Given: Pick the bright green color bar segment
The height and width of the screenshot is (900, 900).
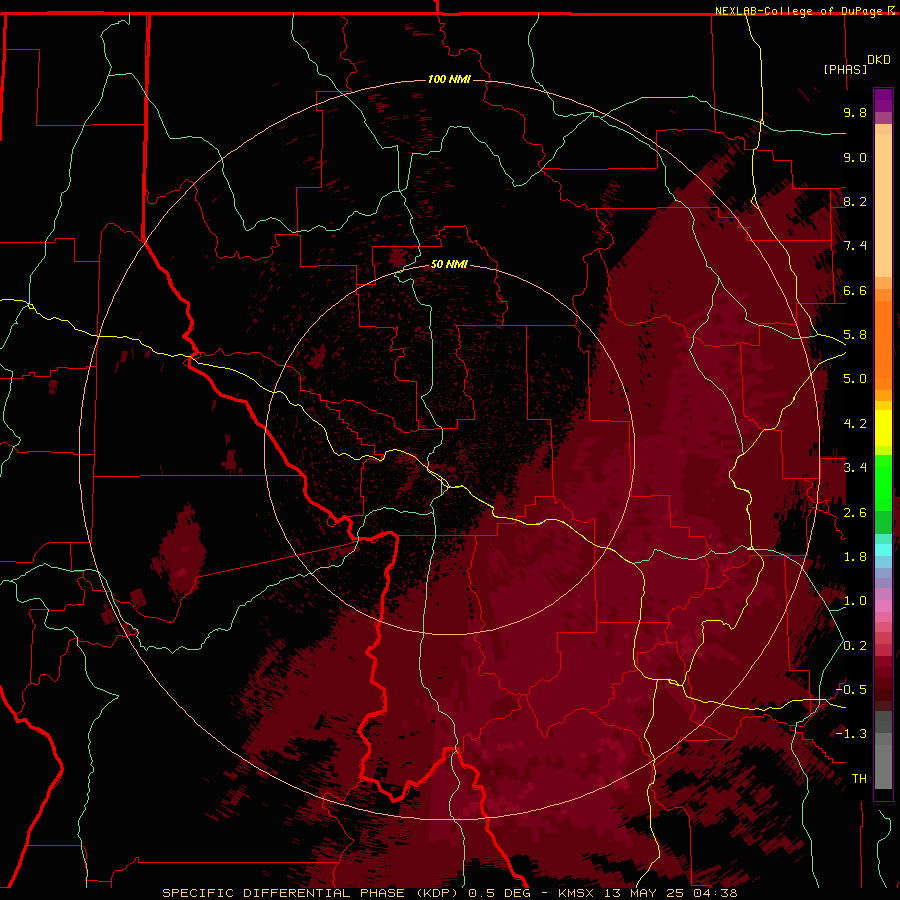Looking at the screenshot, I should [883, 482].
